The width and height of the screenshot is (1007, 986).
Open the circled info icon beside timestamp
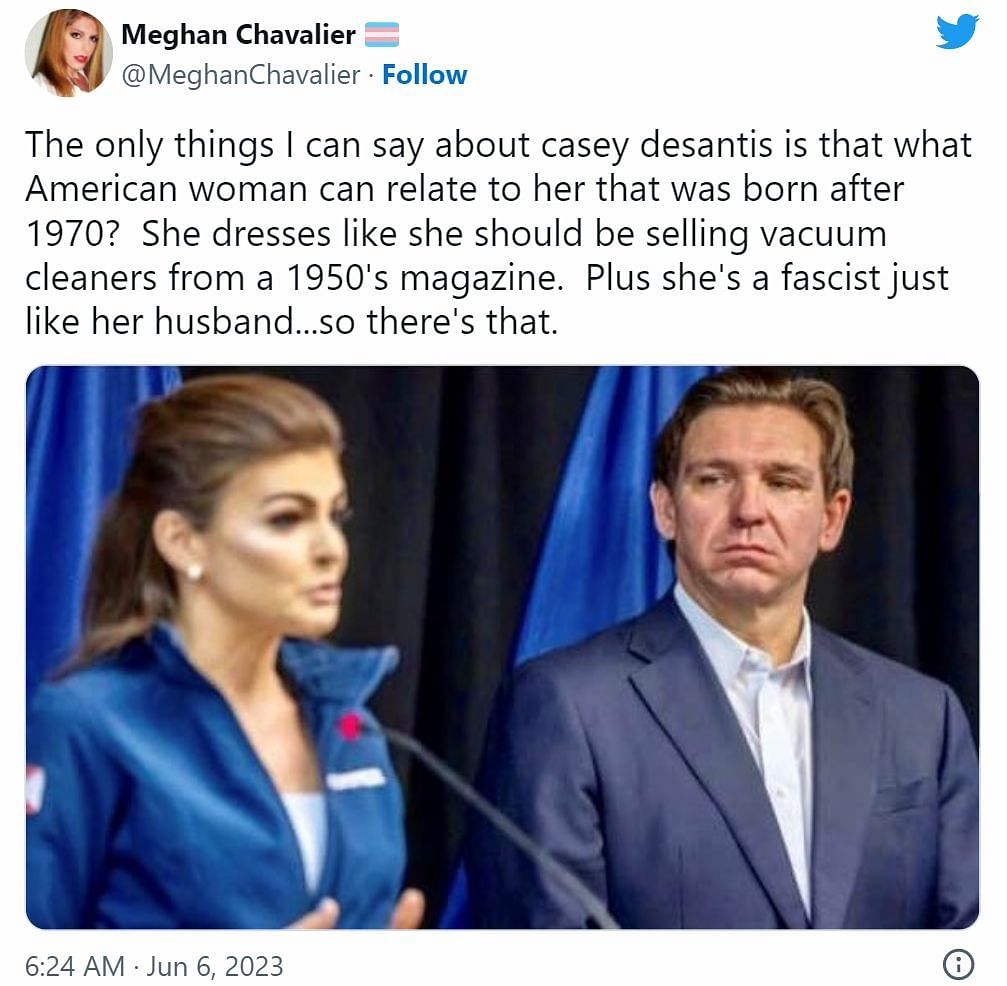pos(958,964)
